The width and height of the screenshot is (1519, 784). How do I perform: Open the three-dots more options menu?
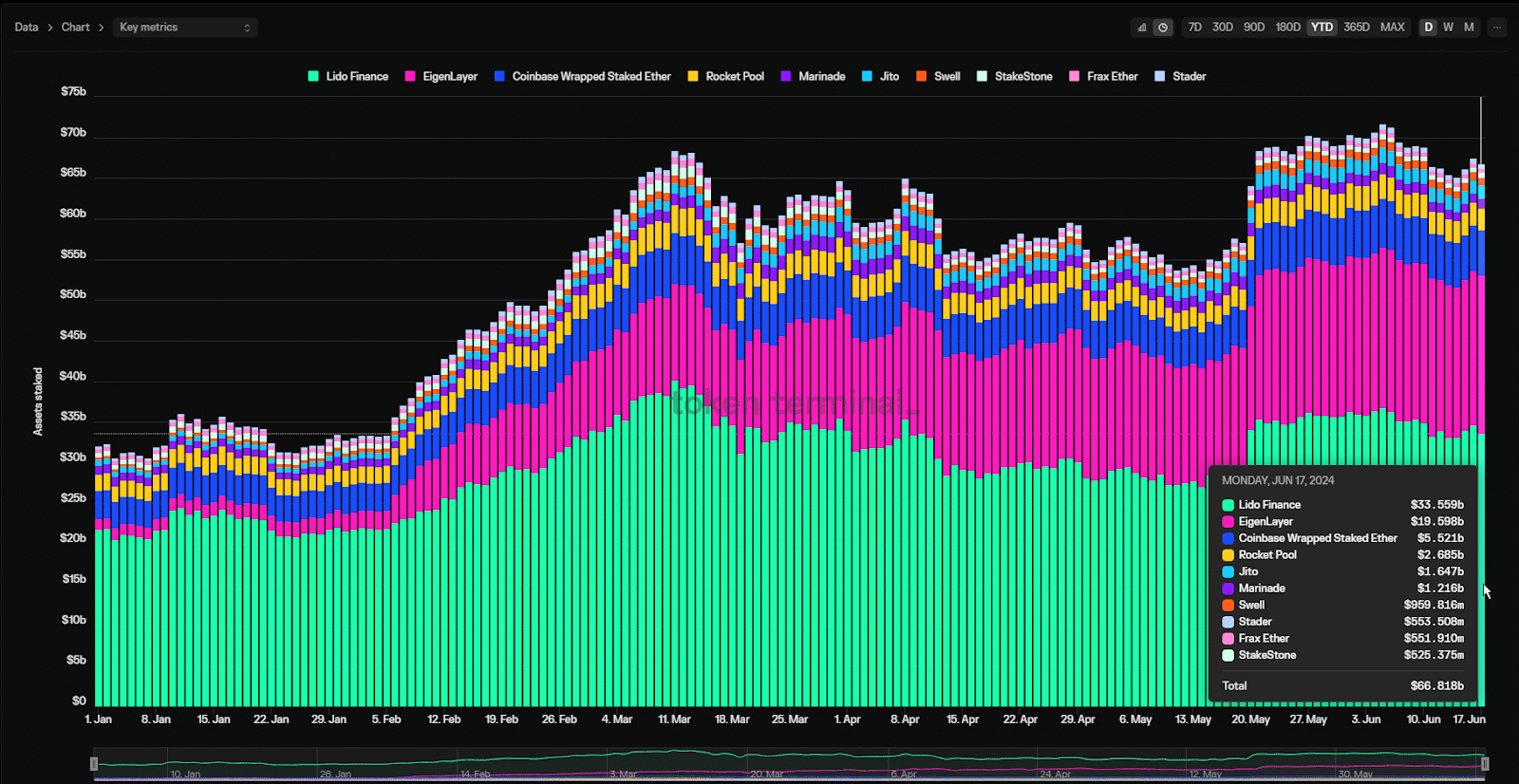click(x=1497, y=28)
